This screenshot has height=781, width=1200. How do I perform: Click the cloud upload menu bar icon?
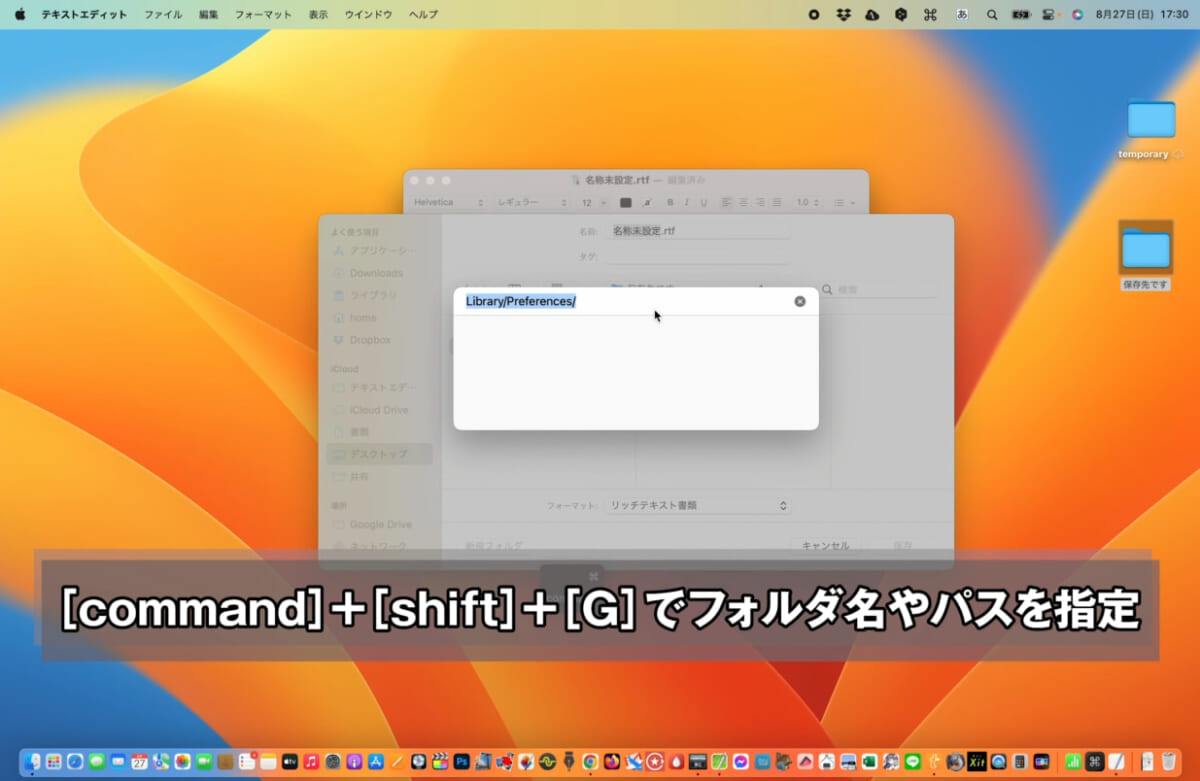point(872,15)
